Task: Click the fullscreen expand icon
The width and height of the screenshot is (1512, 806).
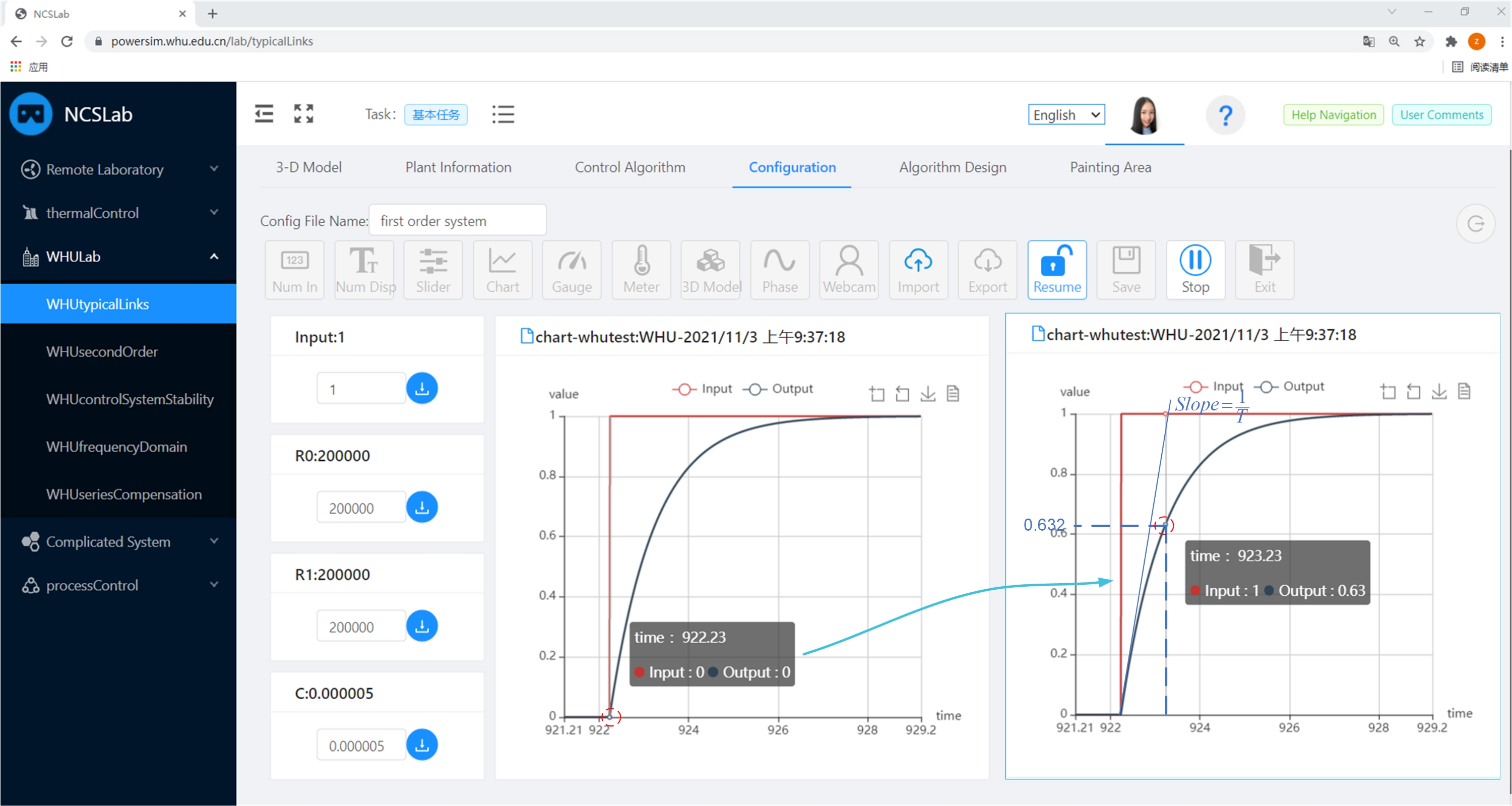Action: [x=303, y=114]
